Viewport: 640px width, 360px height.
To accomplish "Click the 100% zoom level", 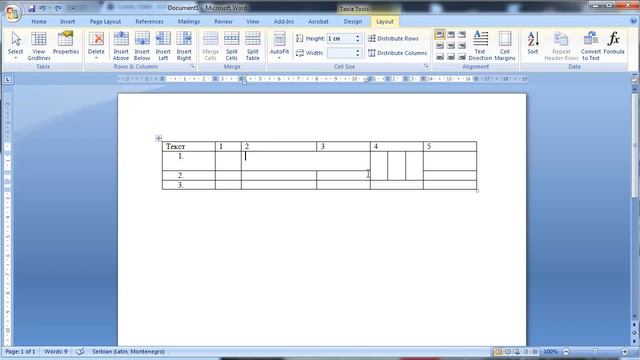I will pos(551,351).
